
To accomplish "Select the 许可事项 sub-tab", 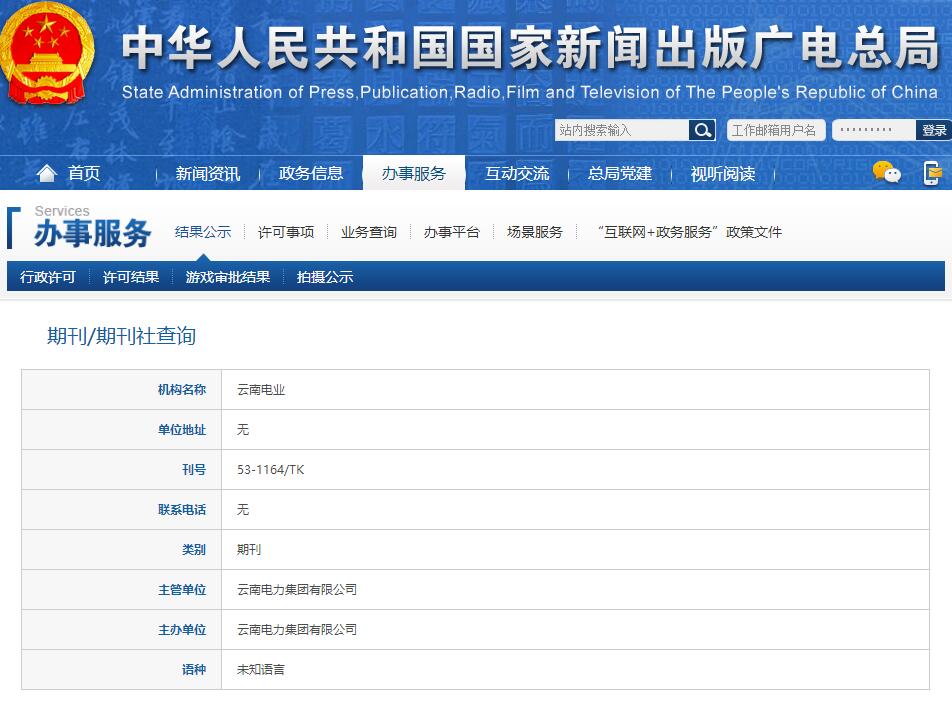I will tap(286, 232).
